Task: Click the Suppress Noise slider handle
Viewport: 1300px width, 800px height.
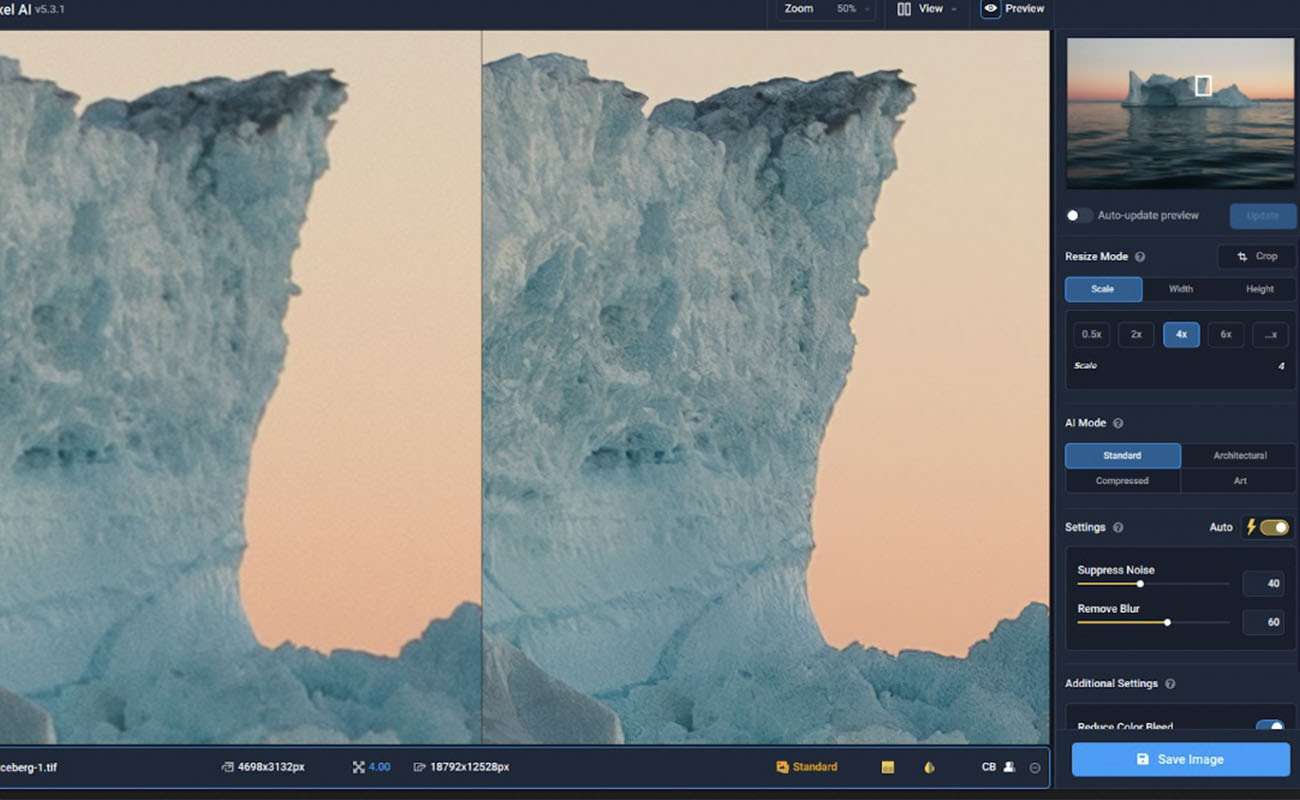Action: point(1140,583)
